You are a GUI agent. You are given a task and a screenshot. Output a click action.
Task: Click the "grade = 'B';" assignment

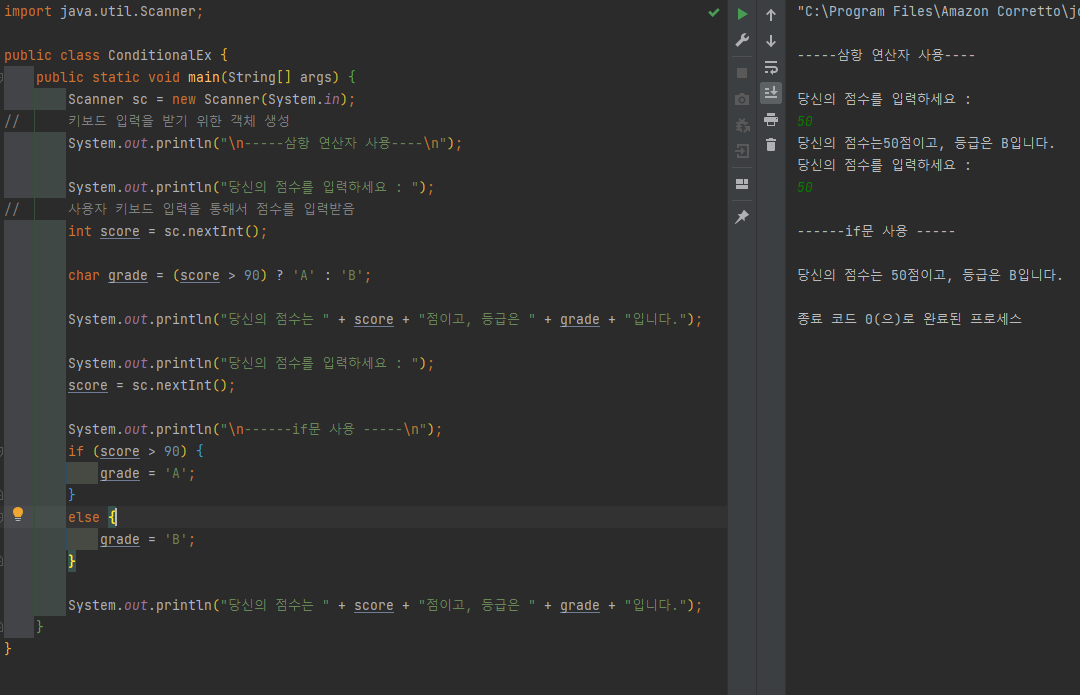click(x=147, y=539)
